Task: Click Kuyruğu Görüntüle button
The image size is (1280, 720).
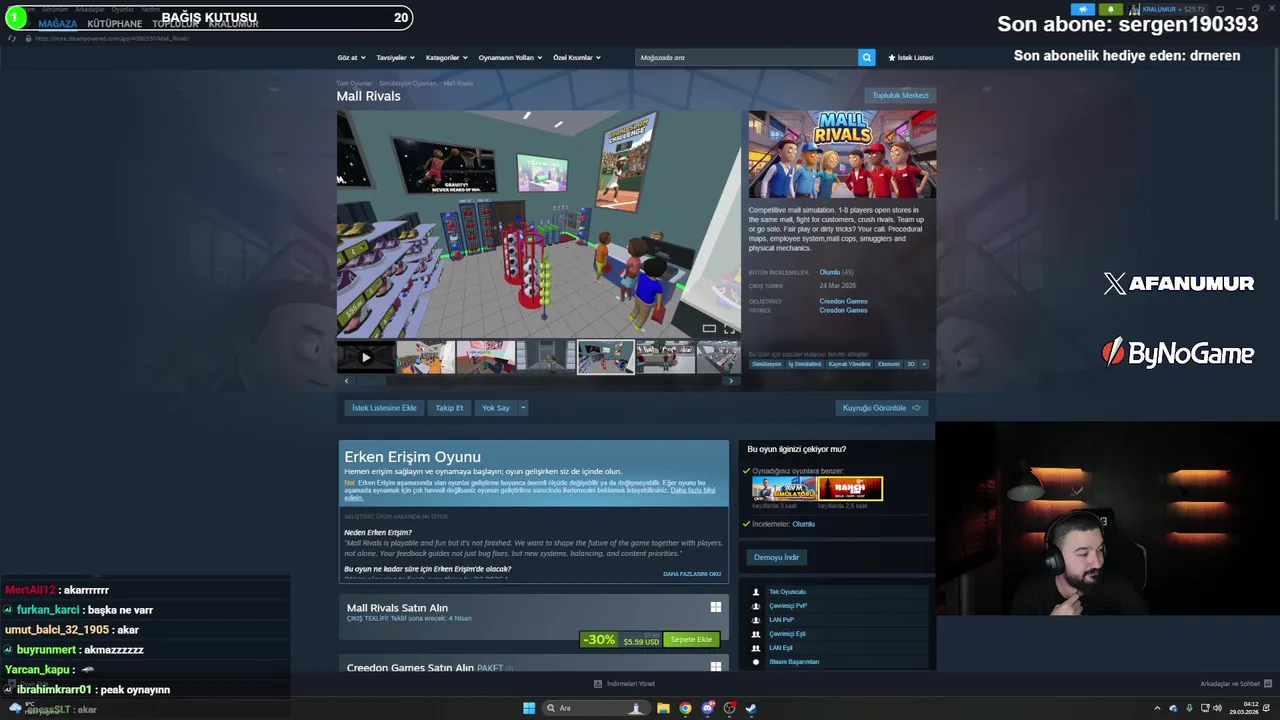Action: (881, 407)
